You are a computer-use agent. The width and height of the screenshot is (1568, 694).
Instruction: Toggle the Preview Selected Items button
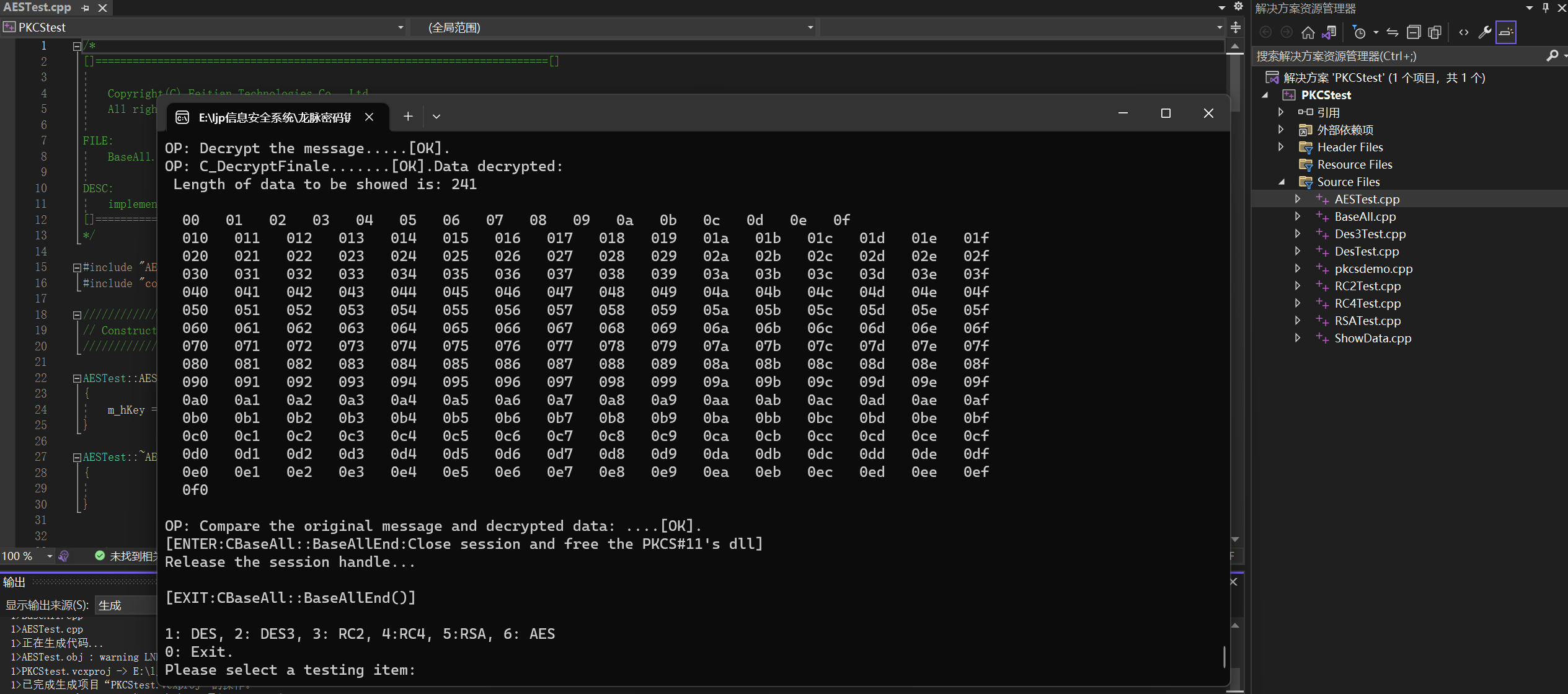1505,32
